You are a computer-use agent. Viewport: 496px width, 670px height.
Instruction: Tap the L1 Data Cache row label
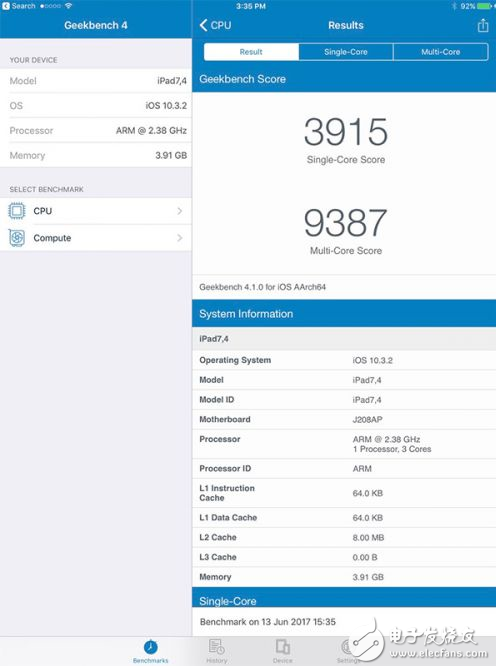point(228,517)
